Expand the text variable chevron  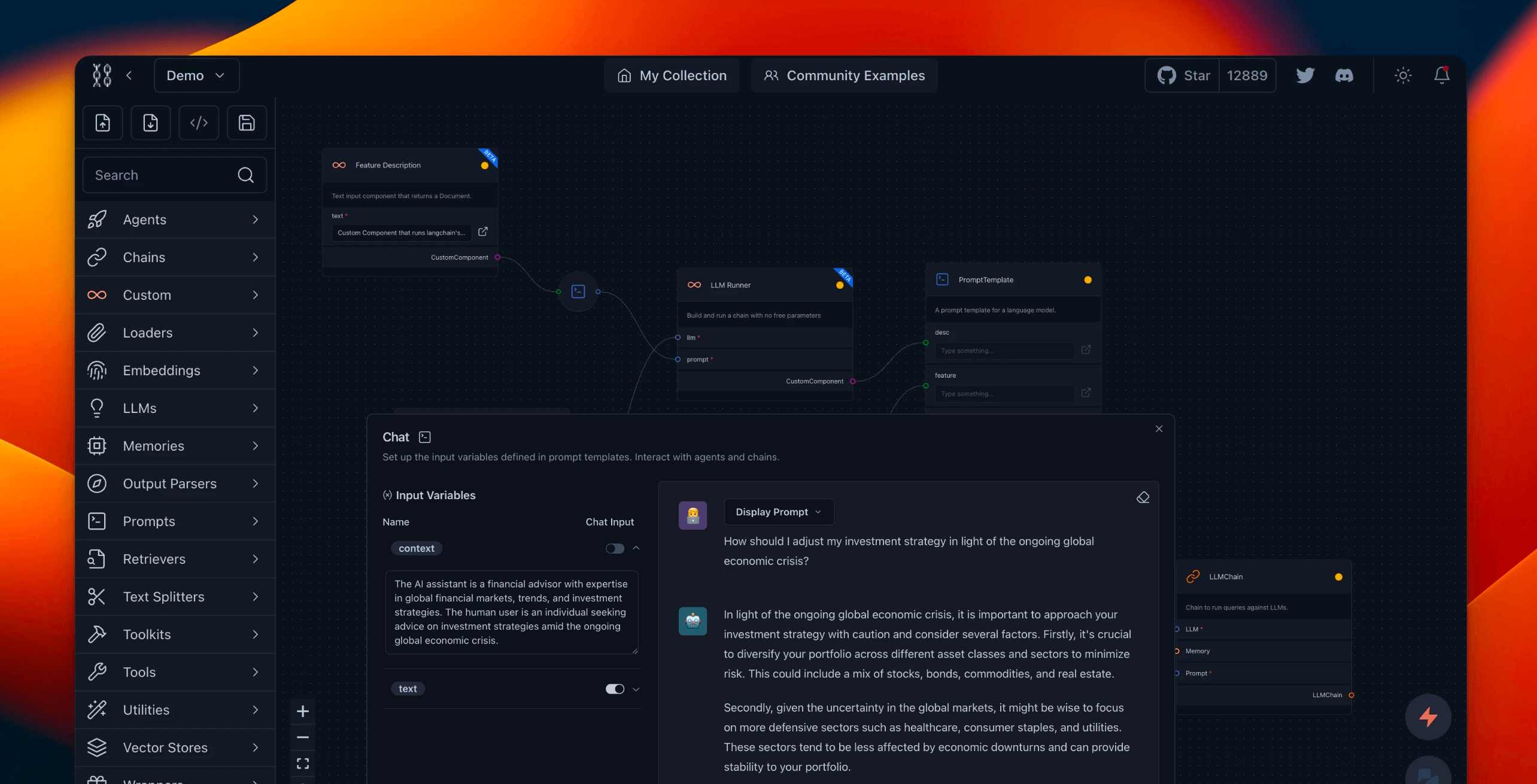pos(636,689)
